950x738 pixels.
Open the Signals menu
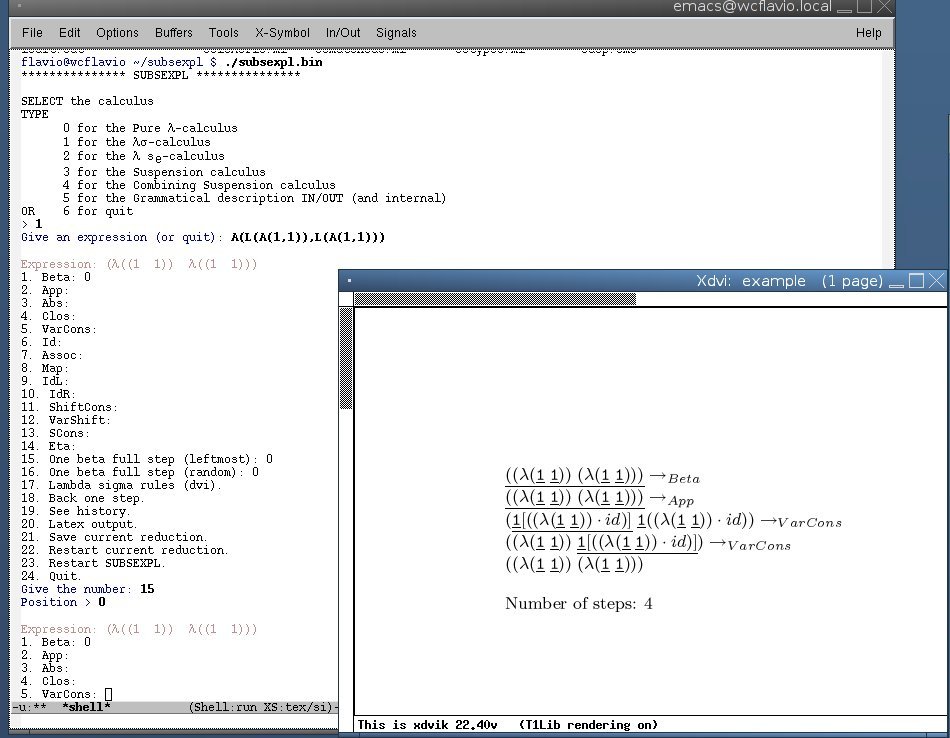(397, 33)
